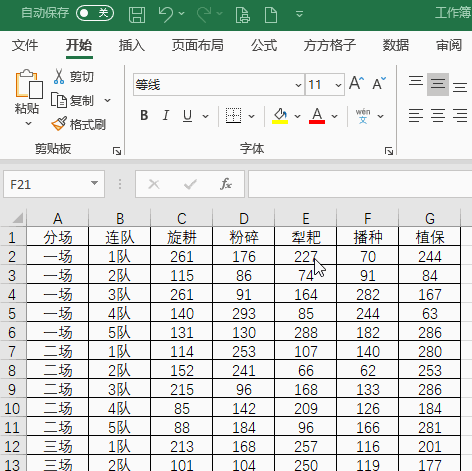Expand the phonetic guide options arrow
Image resolution: width=472 pixels, height=471 pixels.
(380, 116)
